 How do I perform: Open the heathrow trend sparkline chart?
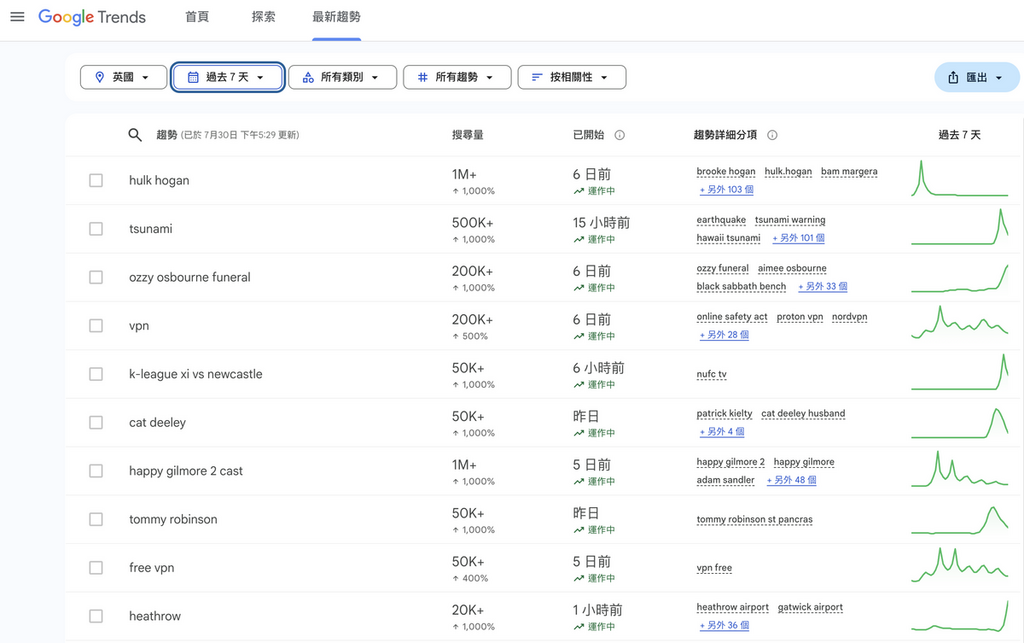[959, 614]
